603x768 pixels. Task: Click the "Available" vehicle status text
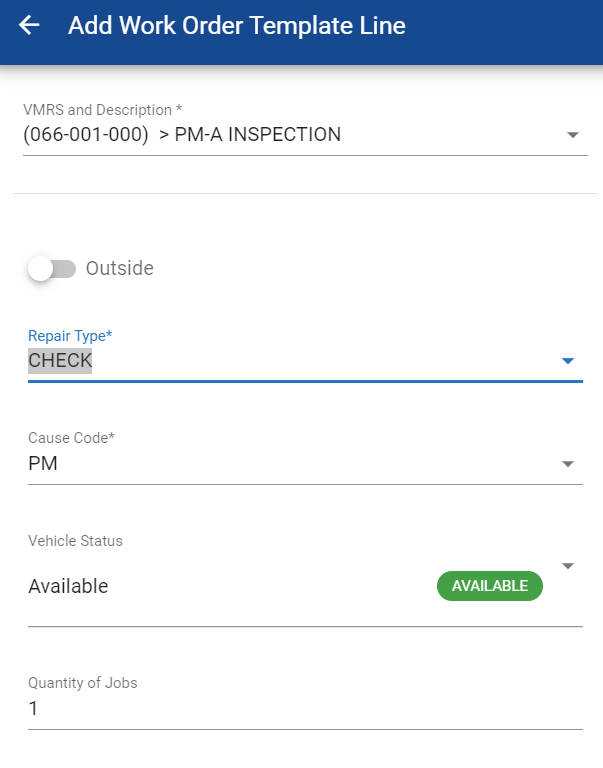click(68, 586)
